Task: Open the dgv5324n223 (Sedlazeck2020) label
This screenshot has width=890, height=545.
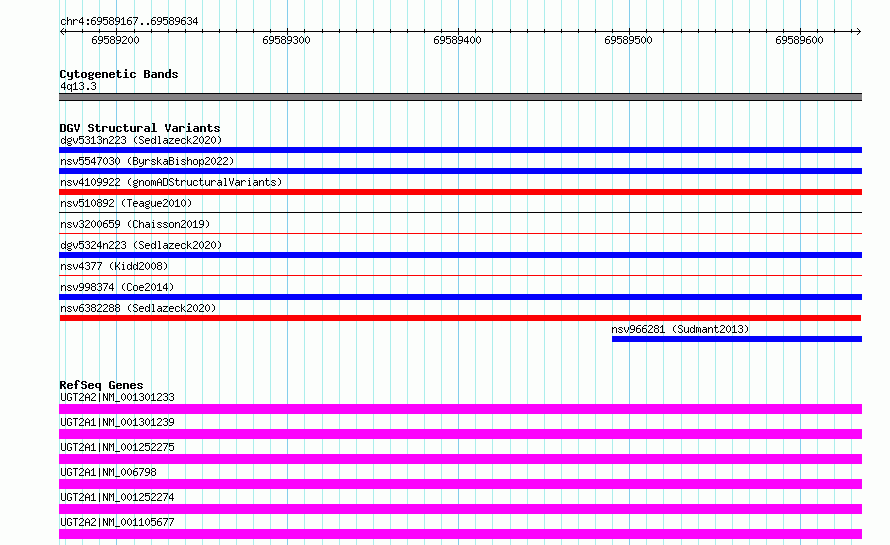Action: [x=141, y=245]
